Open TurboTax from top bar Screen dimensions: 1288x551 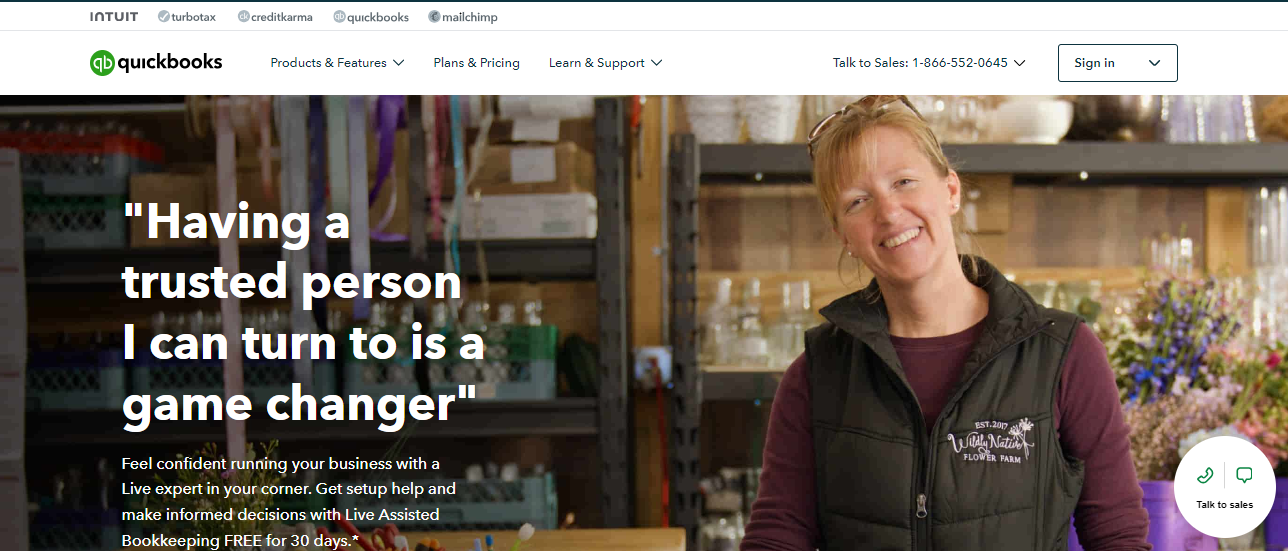pyautogui.click(x=192, y=17)
